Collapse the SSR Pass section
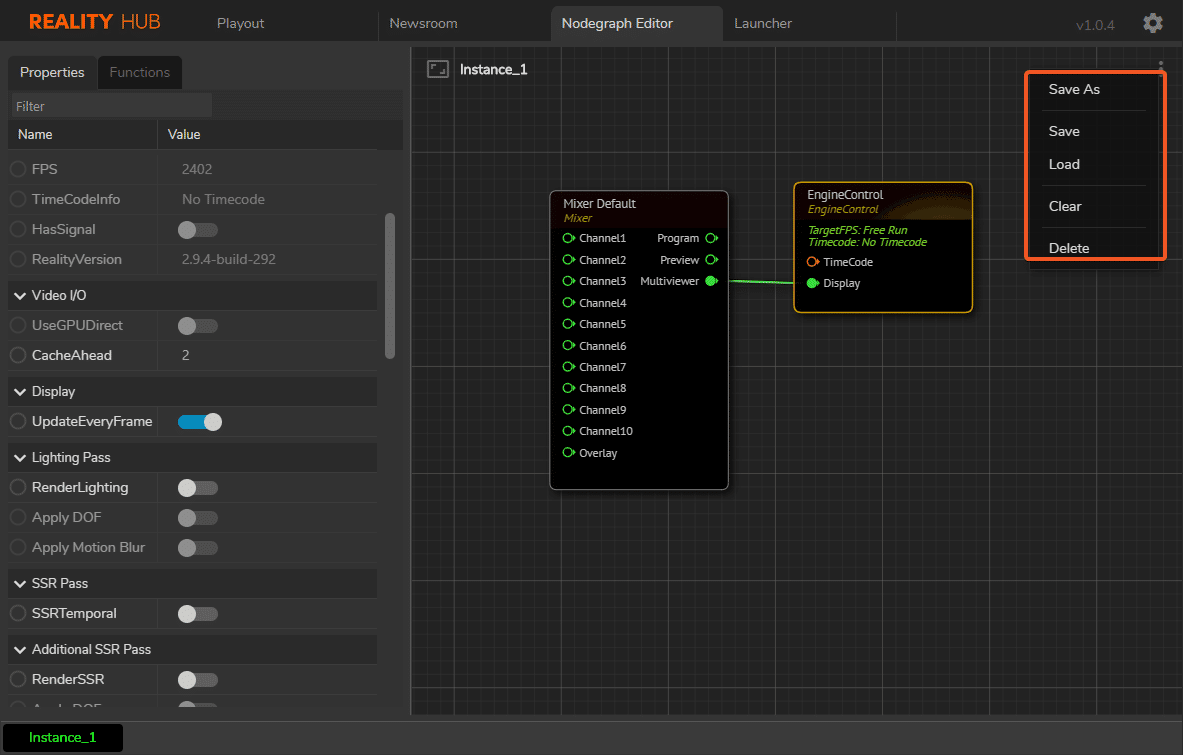 point(20,584)
